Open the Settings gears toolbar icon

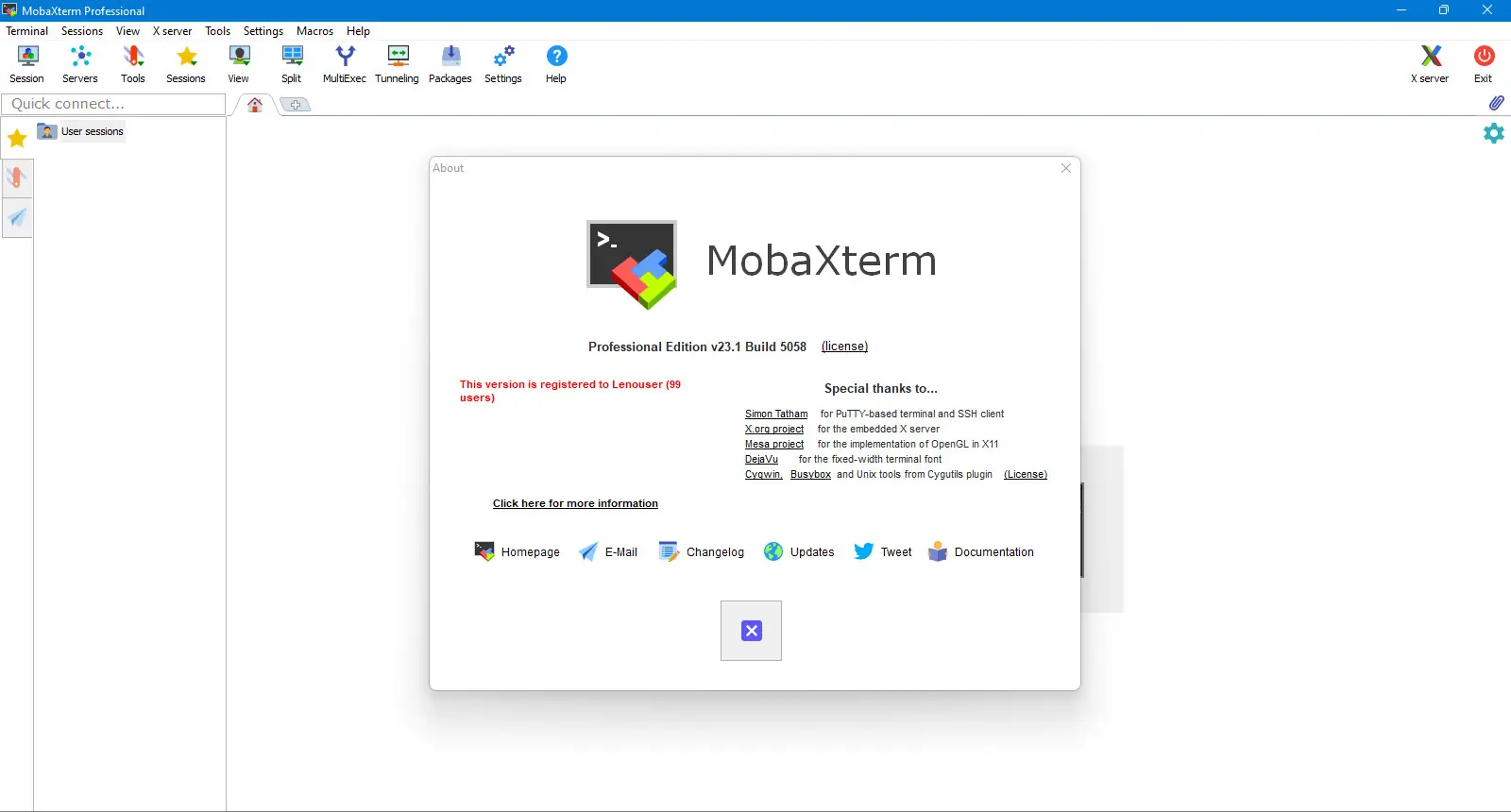tap(503, 64)
